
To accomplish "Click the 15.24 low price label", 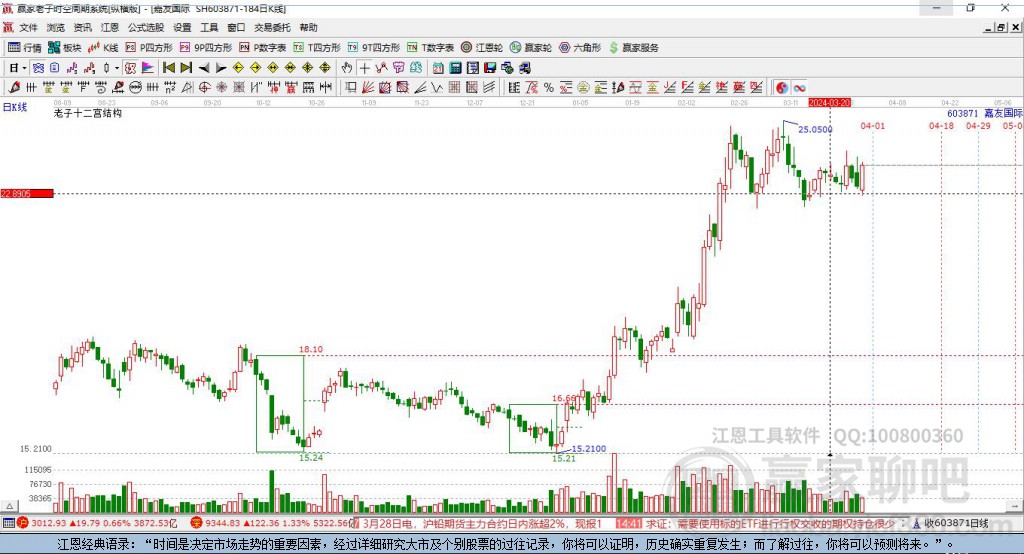I will pyautogui.click(x=311, y=457).
